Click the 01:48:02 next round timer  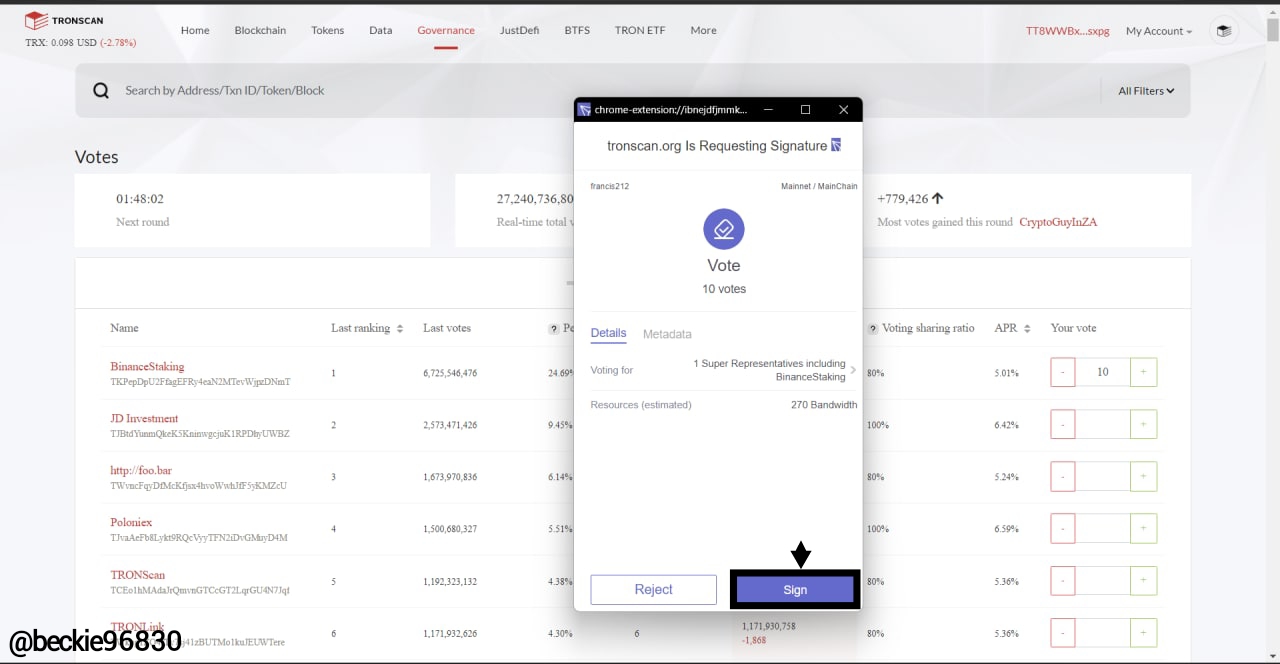140,199
